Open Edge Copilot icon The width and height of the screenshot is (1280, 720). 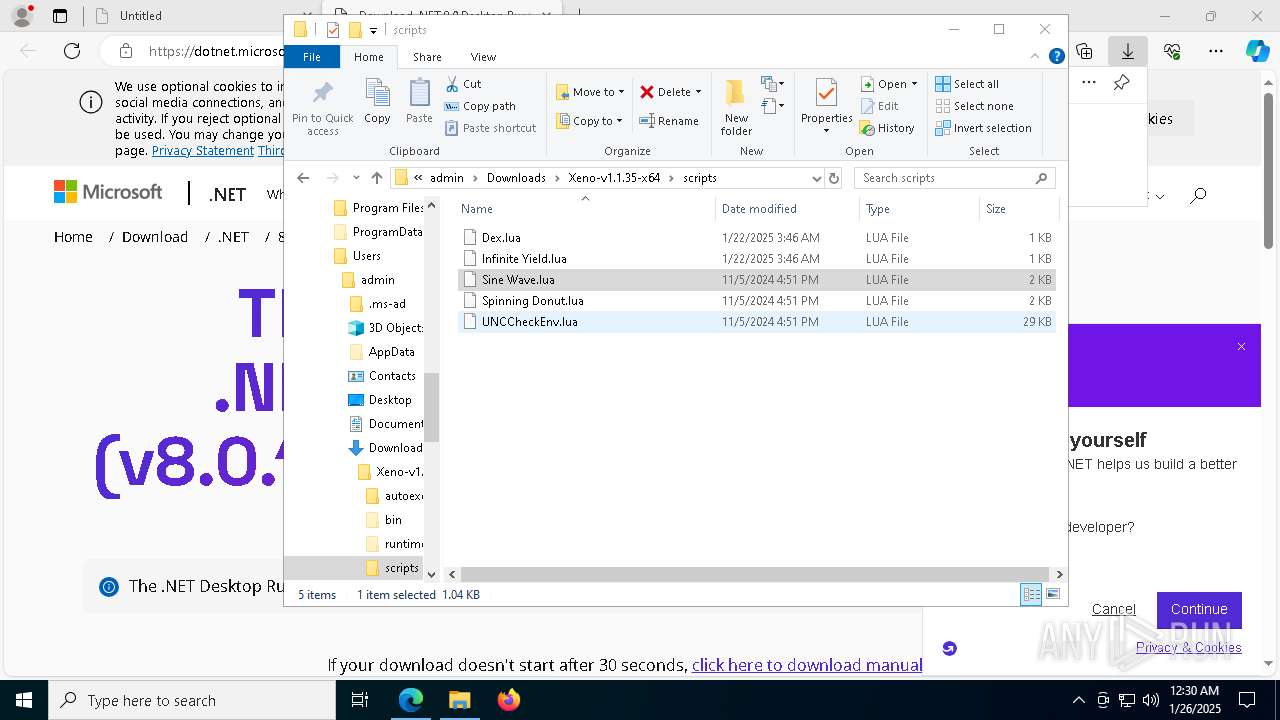pyautogui.click(x=1257, y=51)
